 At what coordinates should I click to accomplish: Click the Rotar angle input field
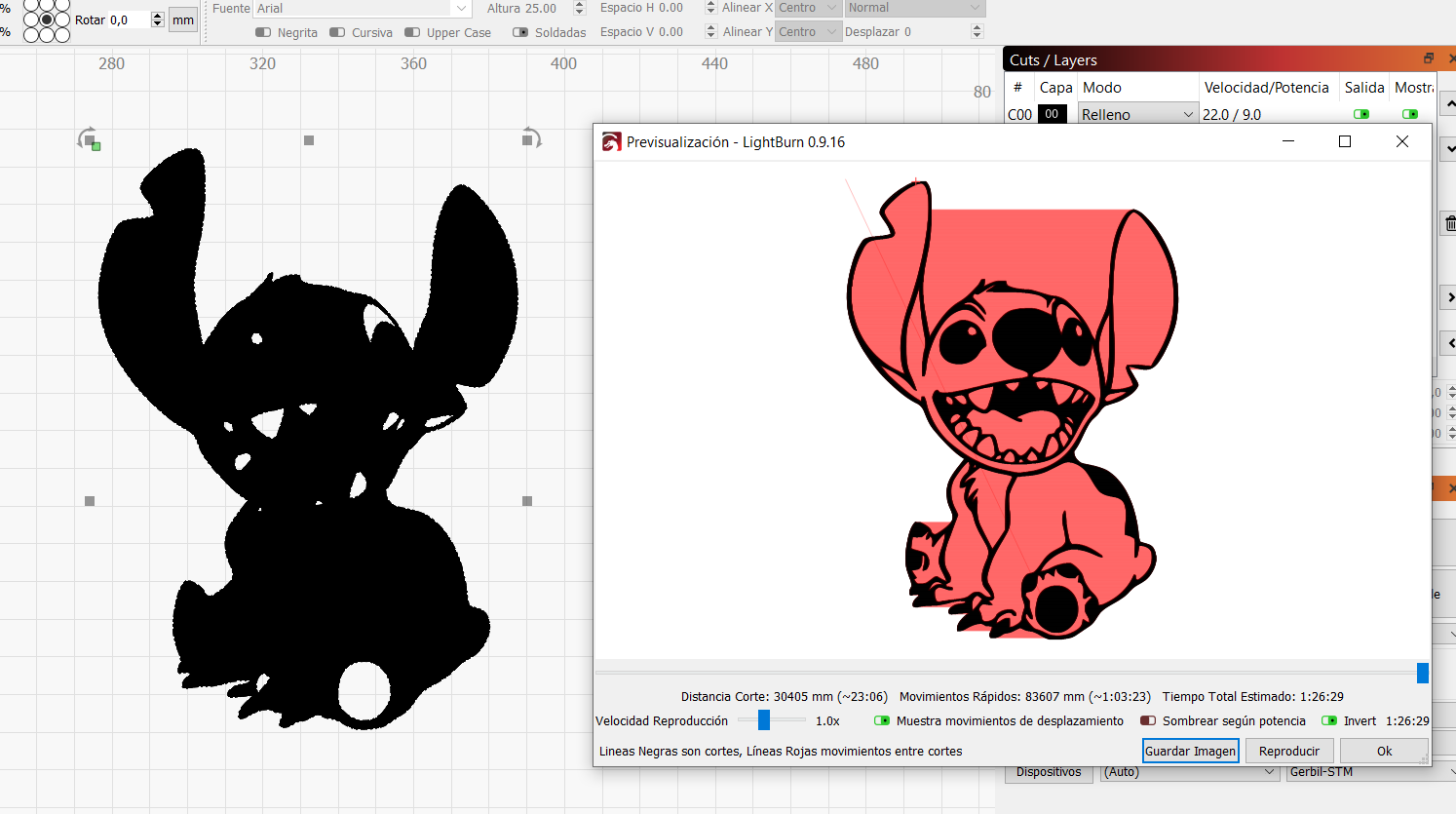(130, 19)
